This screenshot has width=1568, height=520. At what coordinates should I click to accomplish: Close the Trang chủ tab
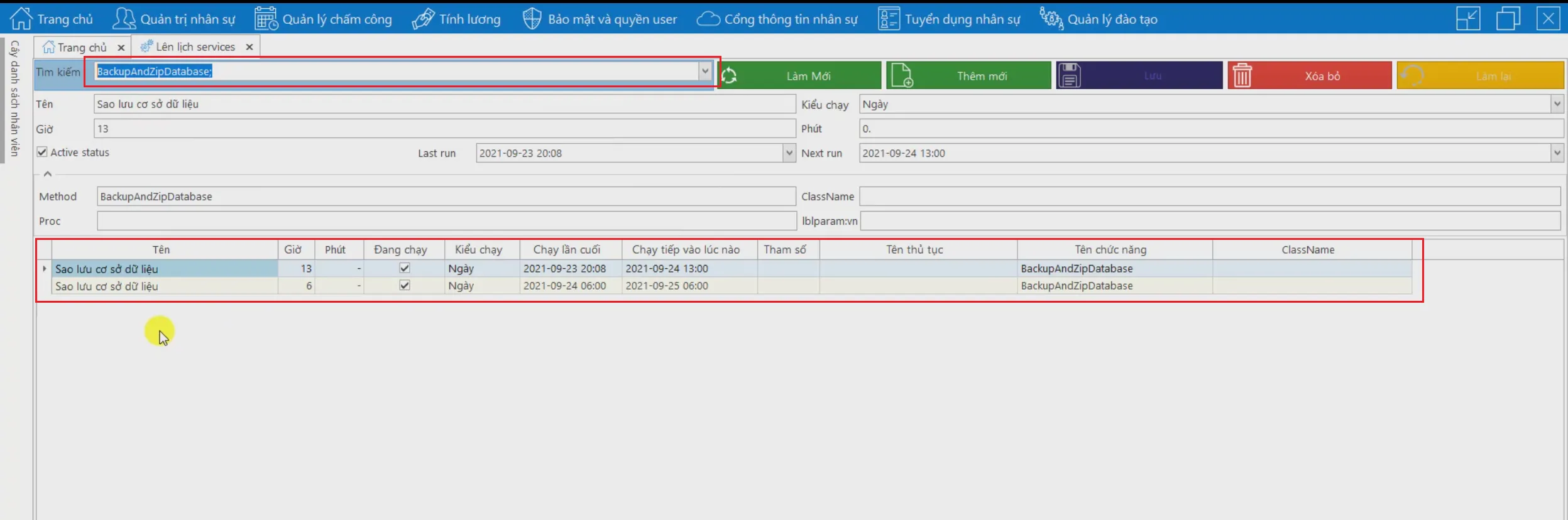(x=121, y=48)
